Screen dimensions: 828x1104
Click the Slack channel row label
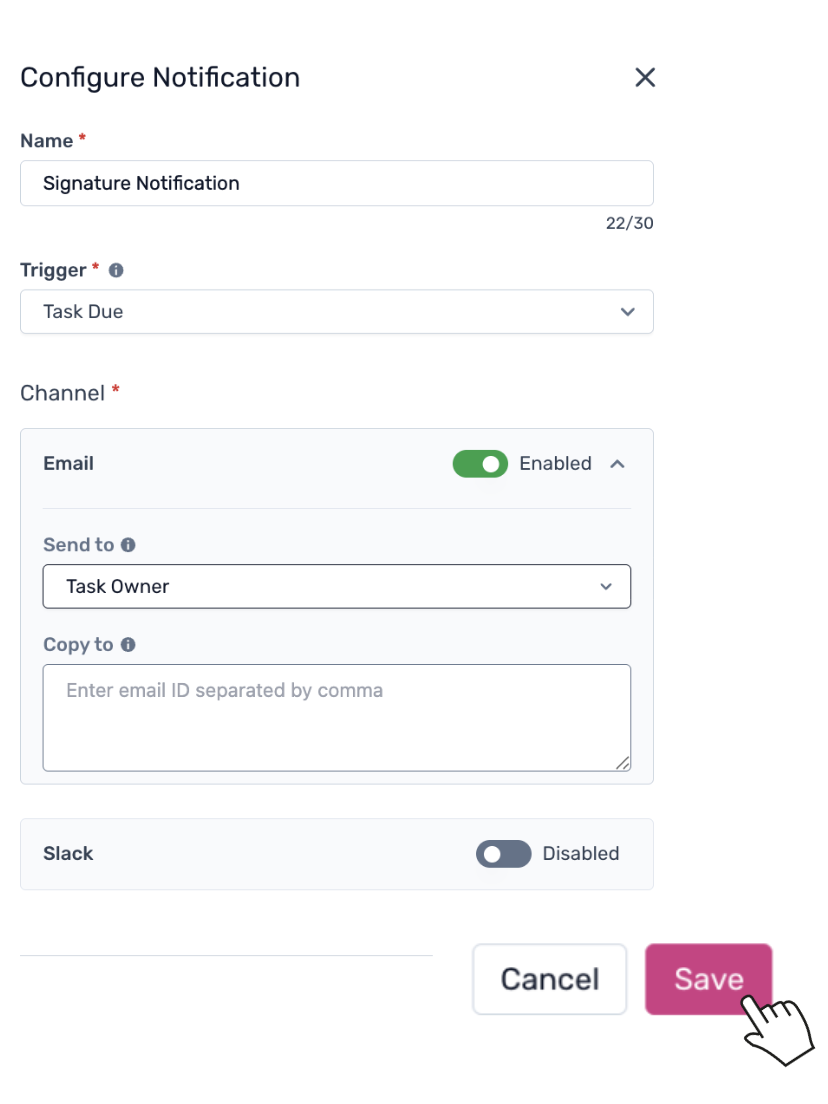[x=68, y=854]
